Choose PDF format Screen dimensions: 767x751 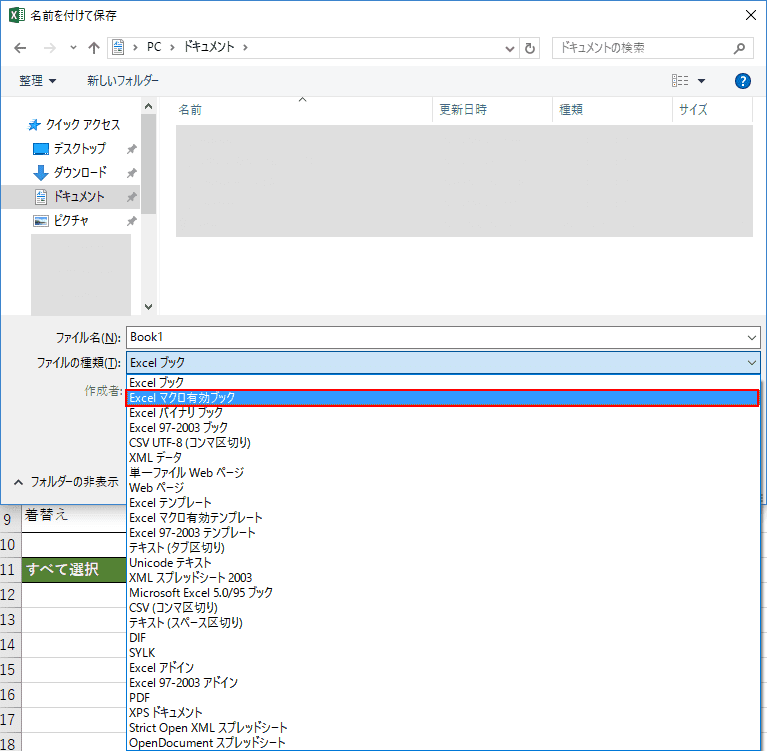(443, 698)
